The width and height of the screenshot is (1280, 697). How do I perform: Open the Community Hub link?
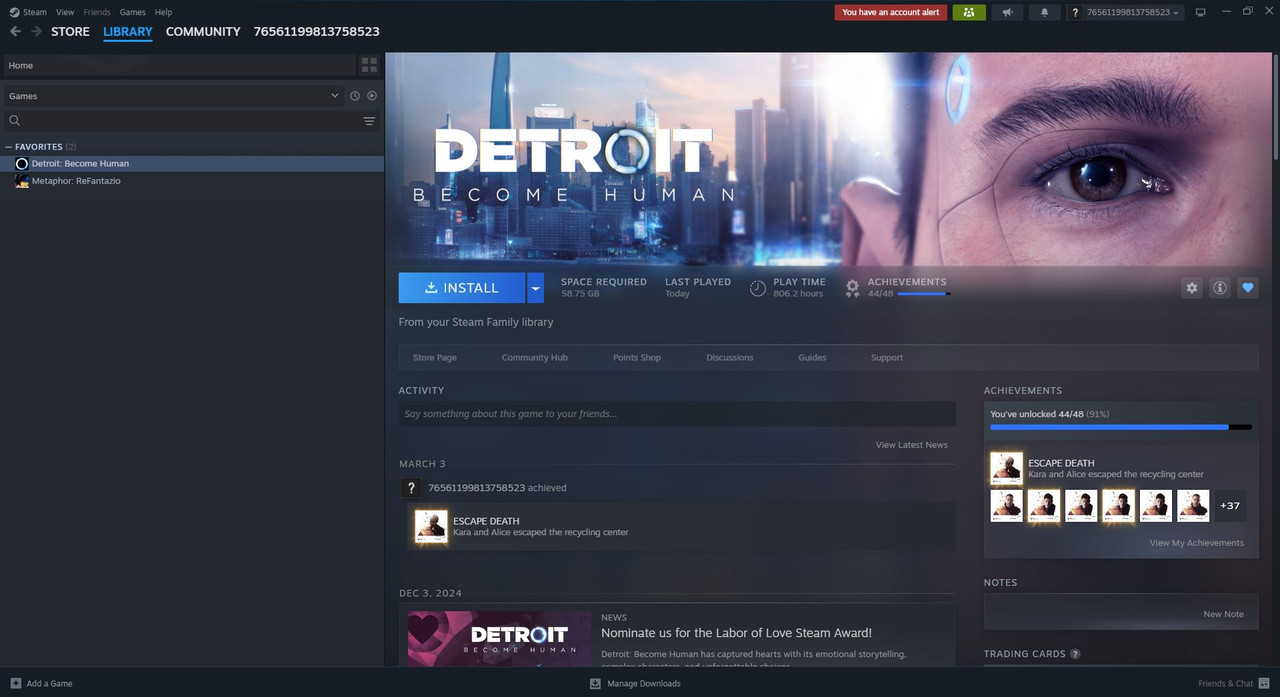tap(534, 358)
